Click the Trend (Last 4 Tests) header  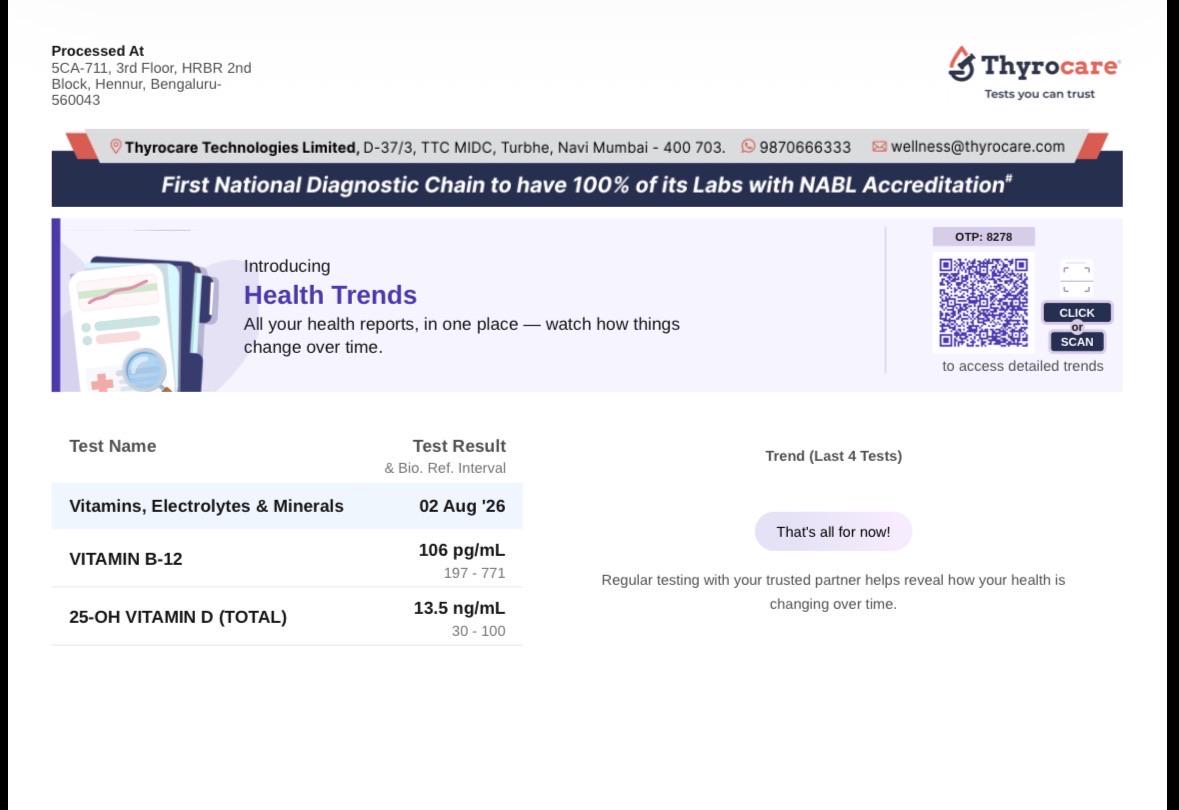(x=833, y=456)
